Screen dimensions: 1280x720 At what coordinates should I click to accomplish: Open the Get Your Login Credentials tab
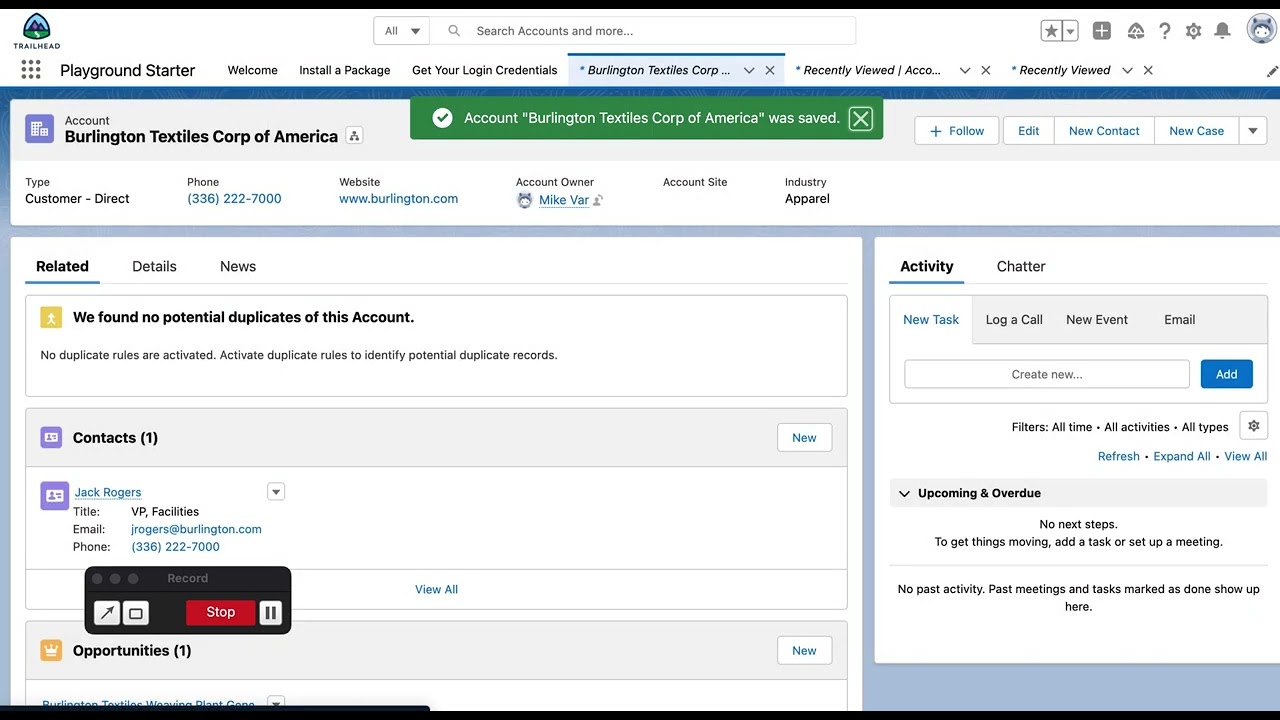tap(485, 70)
